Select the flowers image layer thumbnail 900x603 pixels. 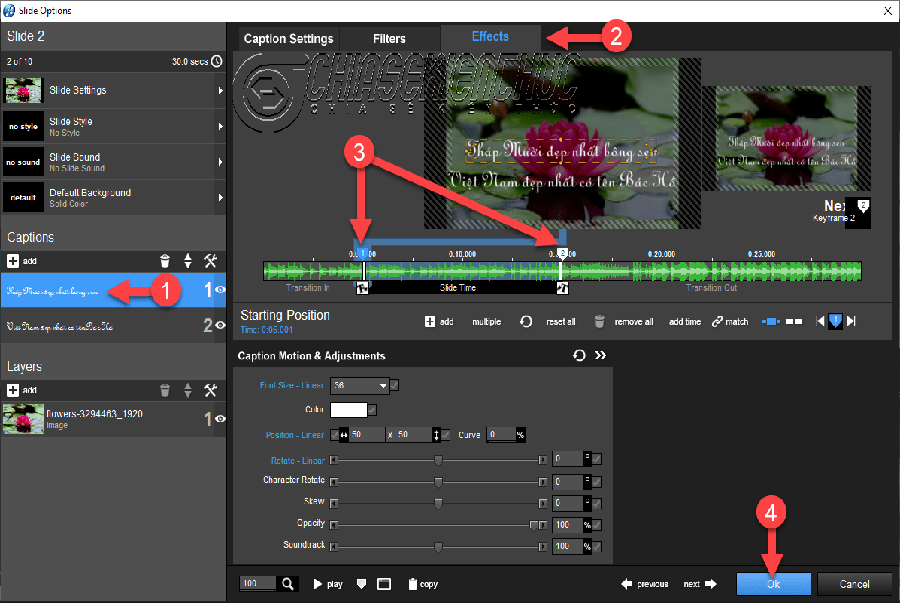[x=23, y=419]
